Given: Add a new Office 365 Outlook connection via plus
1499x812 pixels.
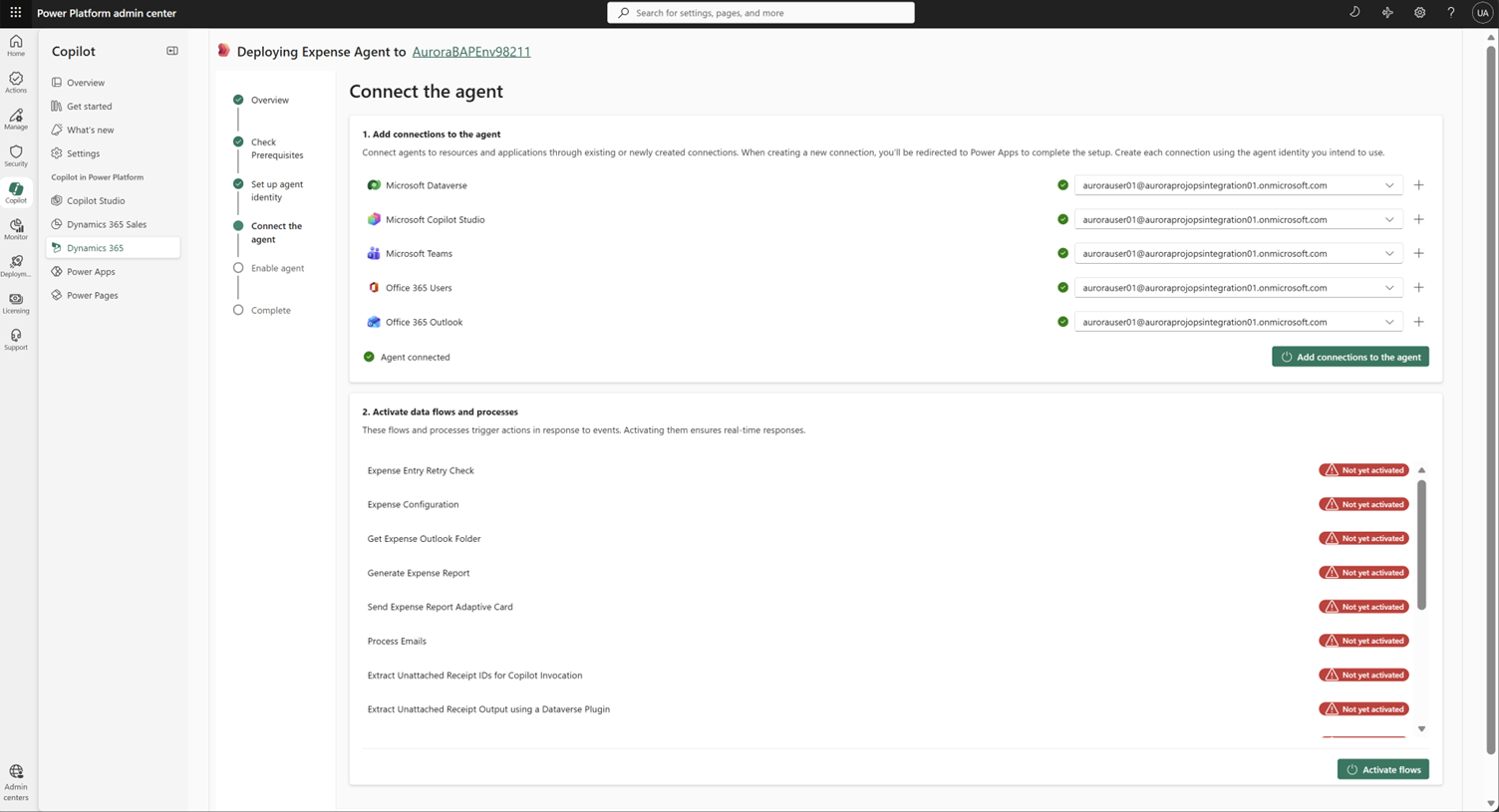Looking at the screenshot, I should pos(1418,322).
